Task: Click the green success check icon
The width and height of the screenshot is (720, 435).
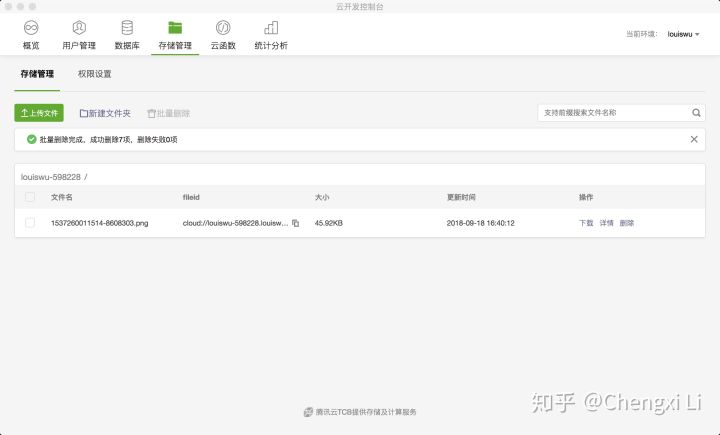Action: click(31, 139)
